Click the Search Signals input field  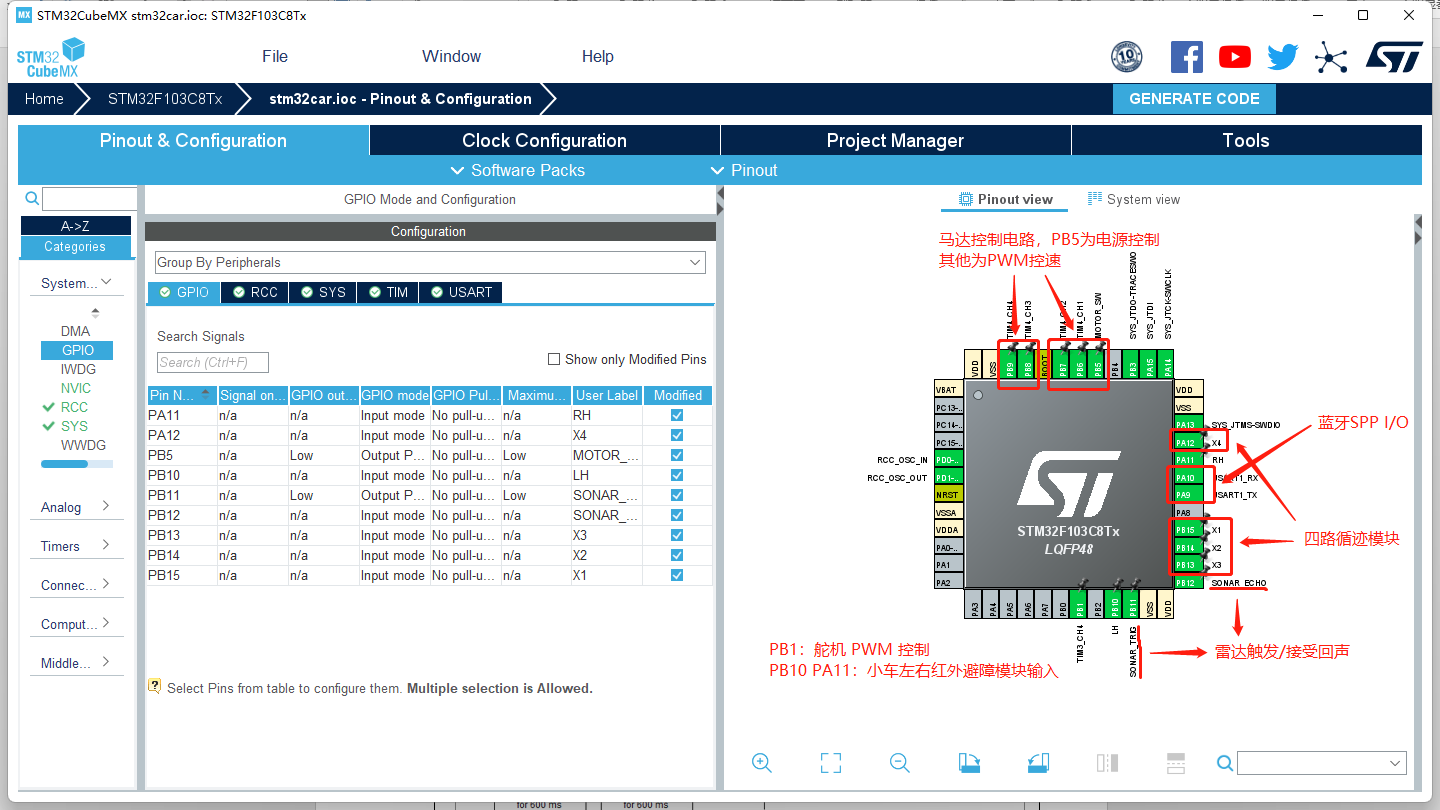coord(213,362)
